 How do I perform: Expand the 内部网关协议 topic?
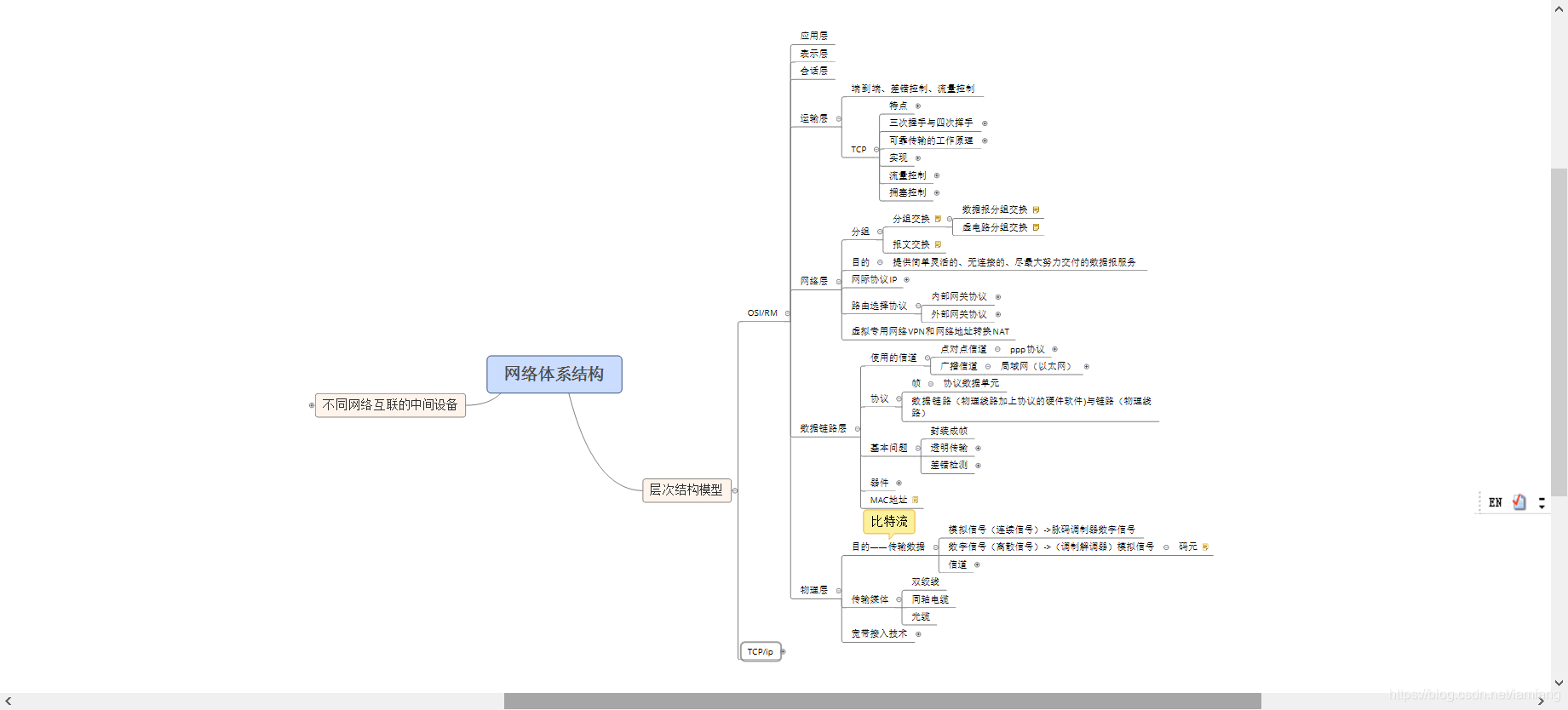(997, 296)
